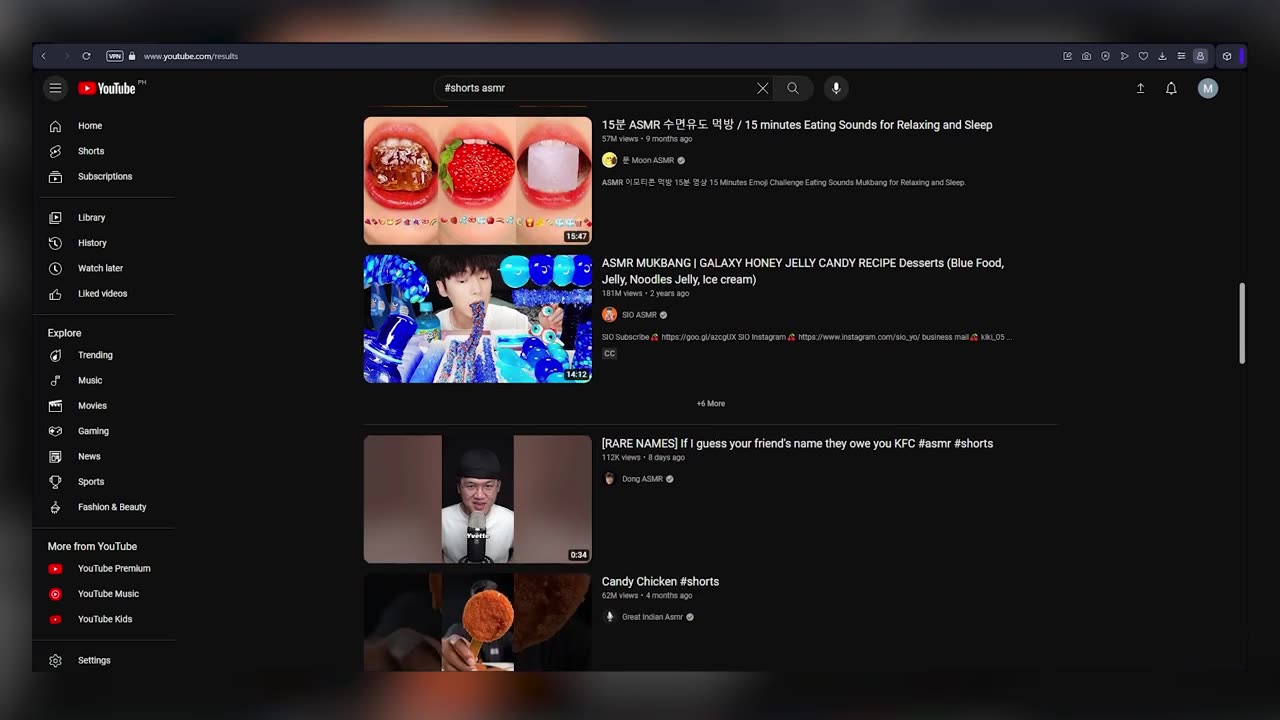The width and height of the screenshot is (1280, 720).
Task: Open the browser downloads icon
Action: [x=1162, y=56]
